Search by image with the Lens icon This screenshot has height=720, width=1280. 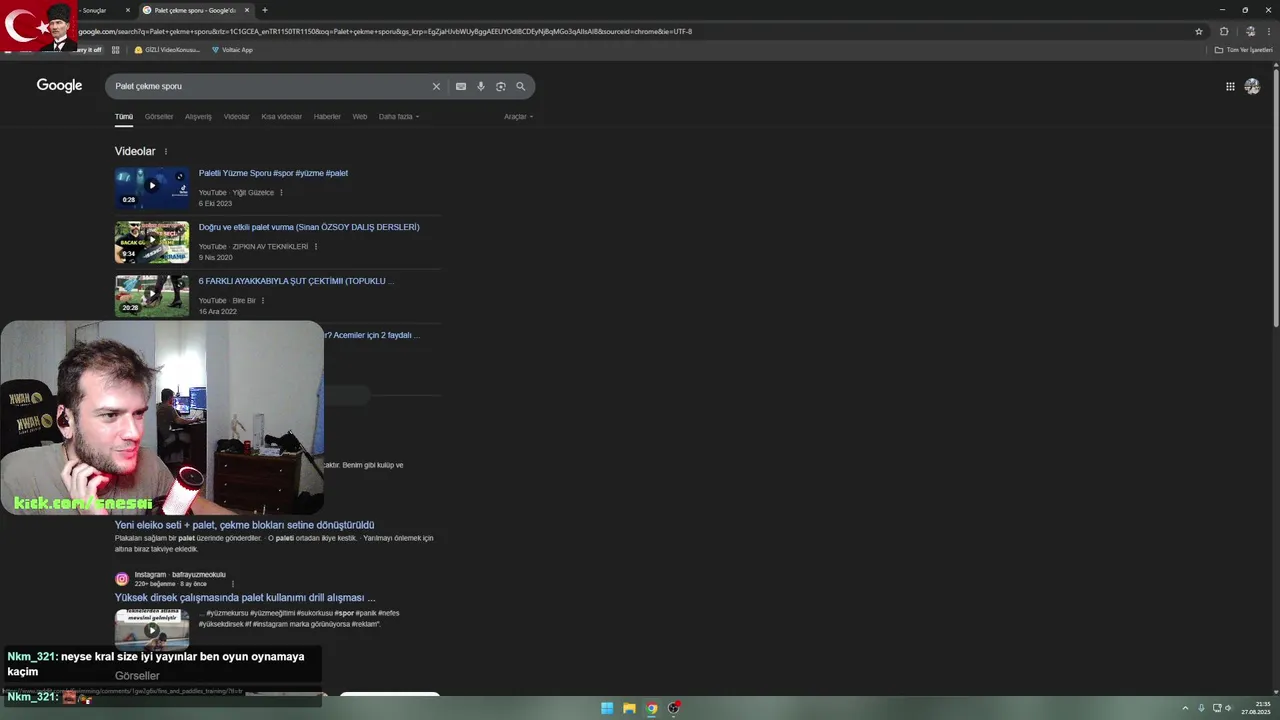(x=501, y=86)
